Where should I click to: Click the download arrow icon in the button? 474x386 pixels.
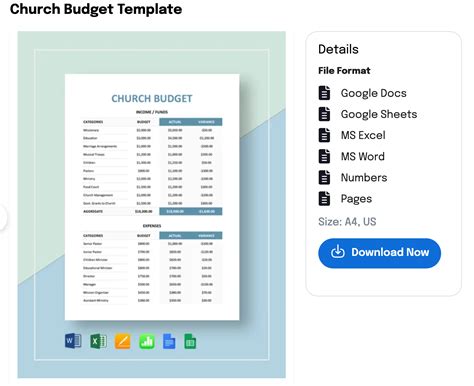[337, 252]
